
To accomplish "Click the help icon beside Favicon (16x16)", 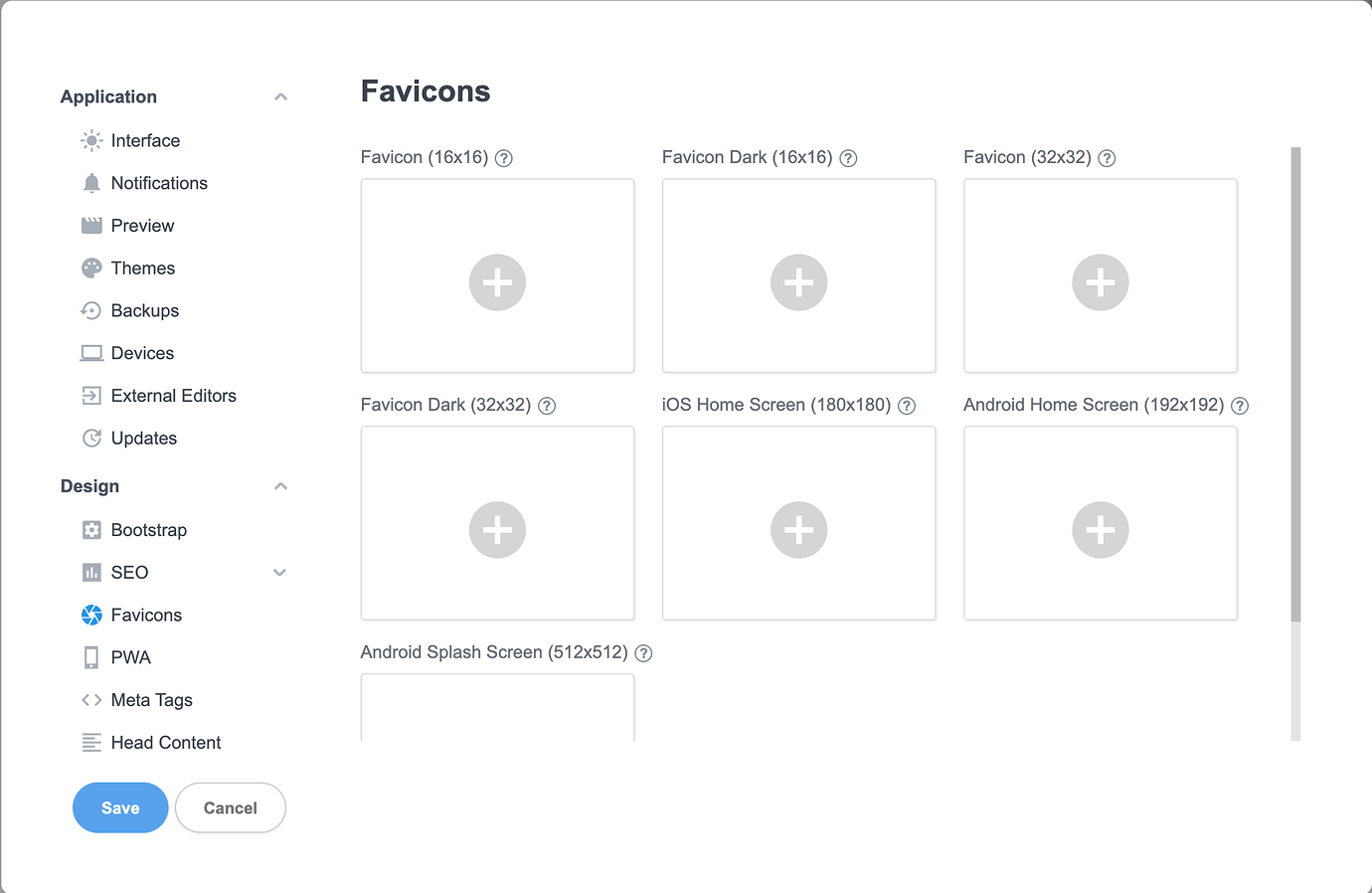I will (x=504, y=157).
